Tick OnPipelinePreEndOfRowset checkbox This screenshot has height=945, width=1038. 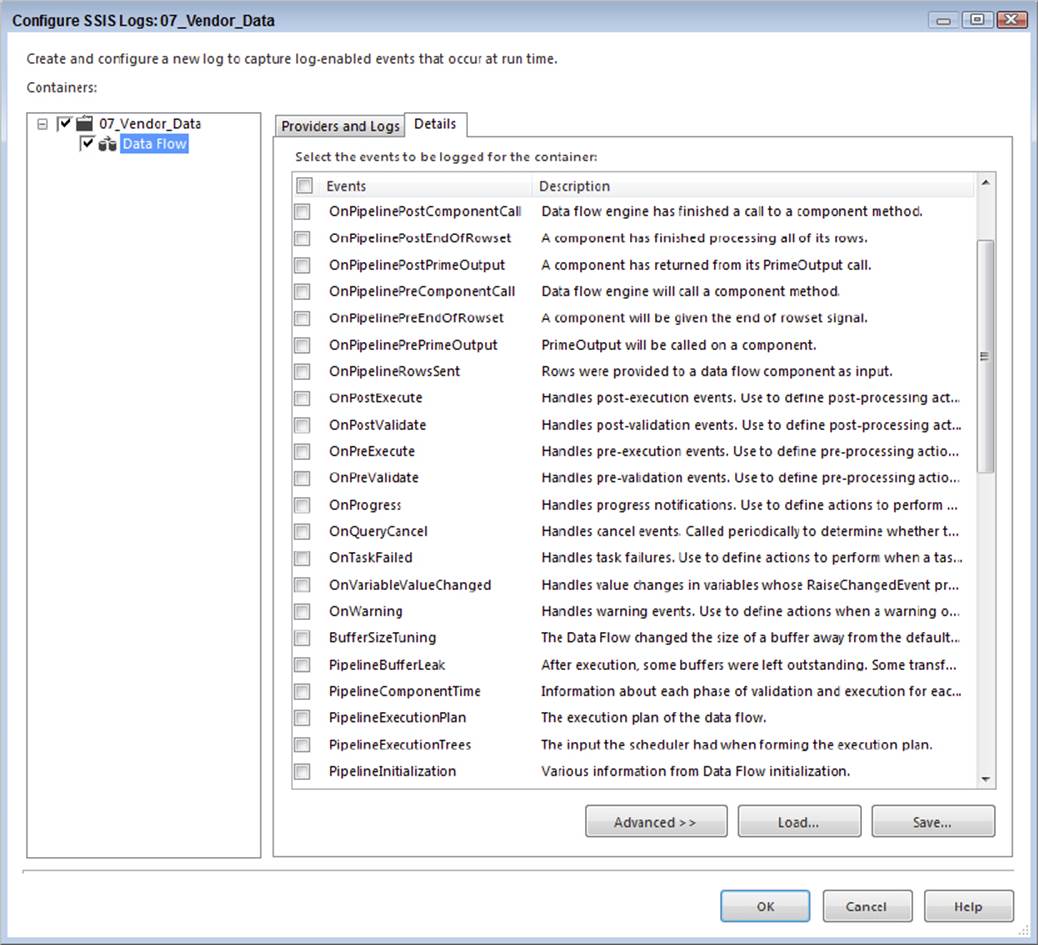point(303,318)
